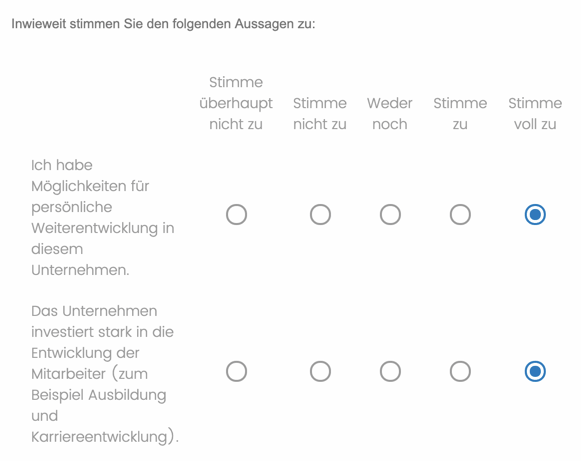Click the 'Weder noch' column header
Viewport: 581px width, 461px height.
(x=390, y=113)
